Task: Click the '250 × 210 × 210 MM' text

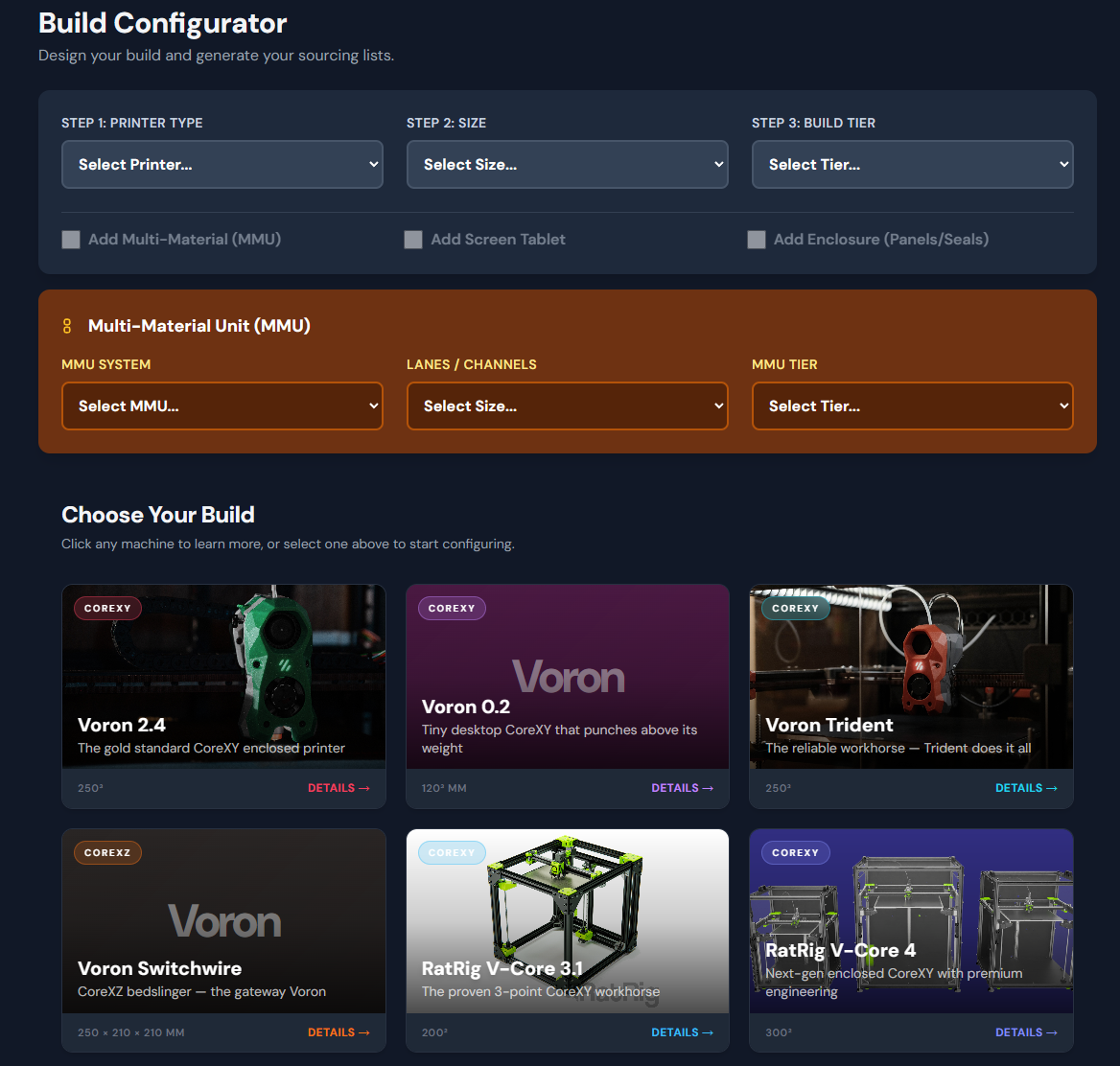Action: [x=131, y=1032]
